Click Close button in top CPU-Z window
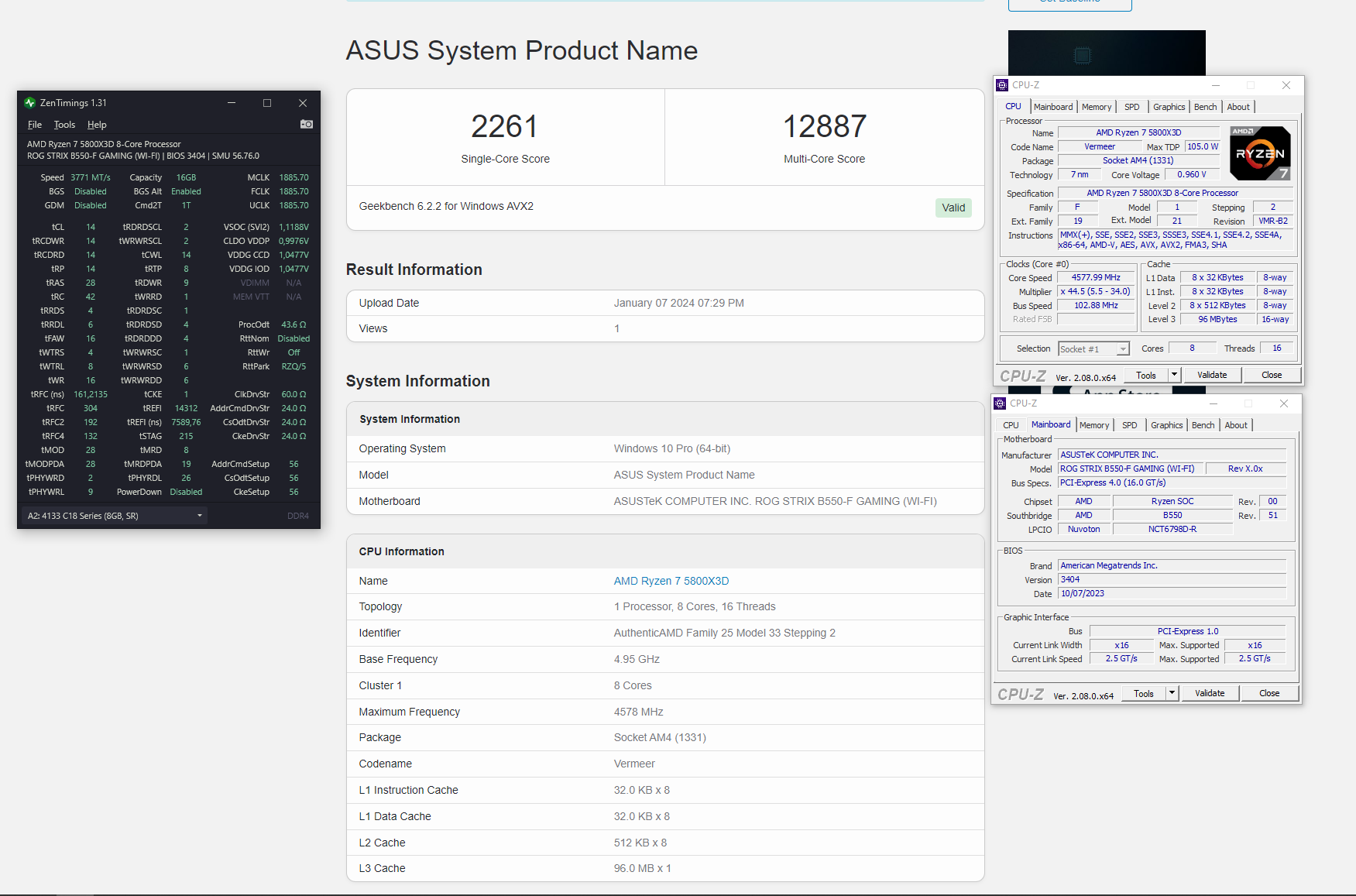 click(x=1272, y=375)
